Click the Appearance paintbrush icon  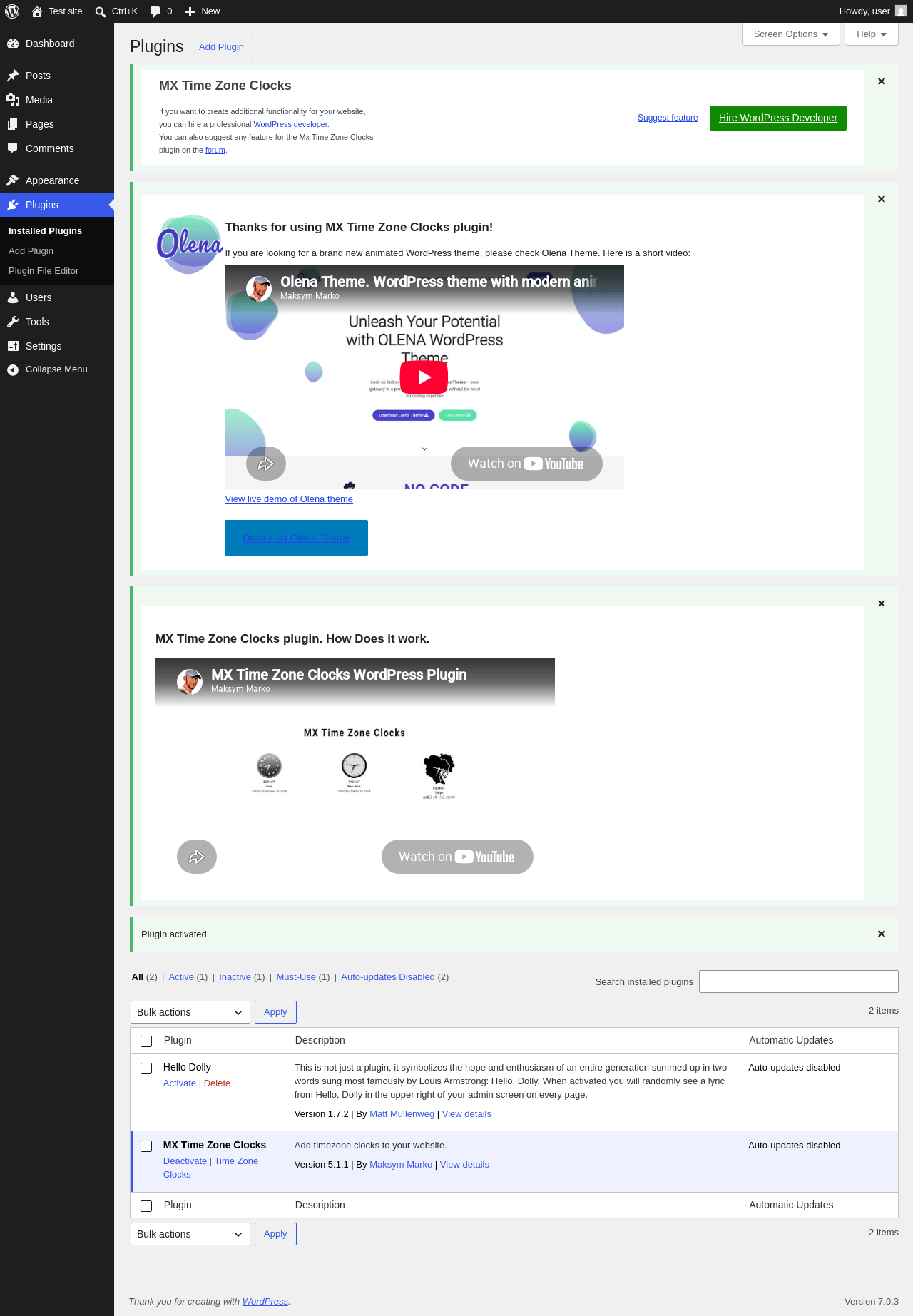pos(13,180)
